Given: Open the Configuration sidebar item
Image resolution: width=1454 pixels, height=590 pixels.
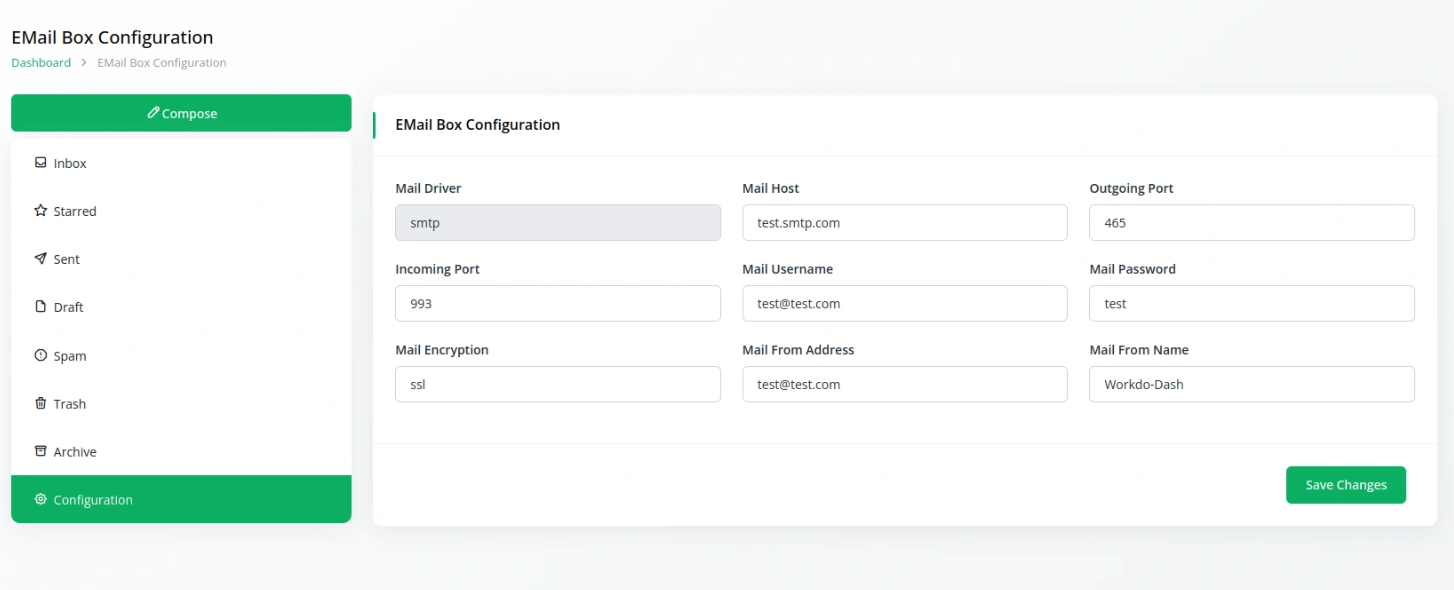Looking at the screenshot, I should [181, 499].
